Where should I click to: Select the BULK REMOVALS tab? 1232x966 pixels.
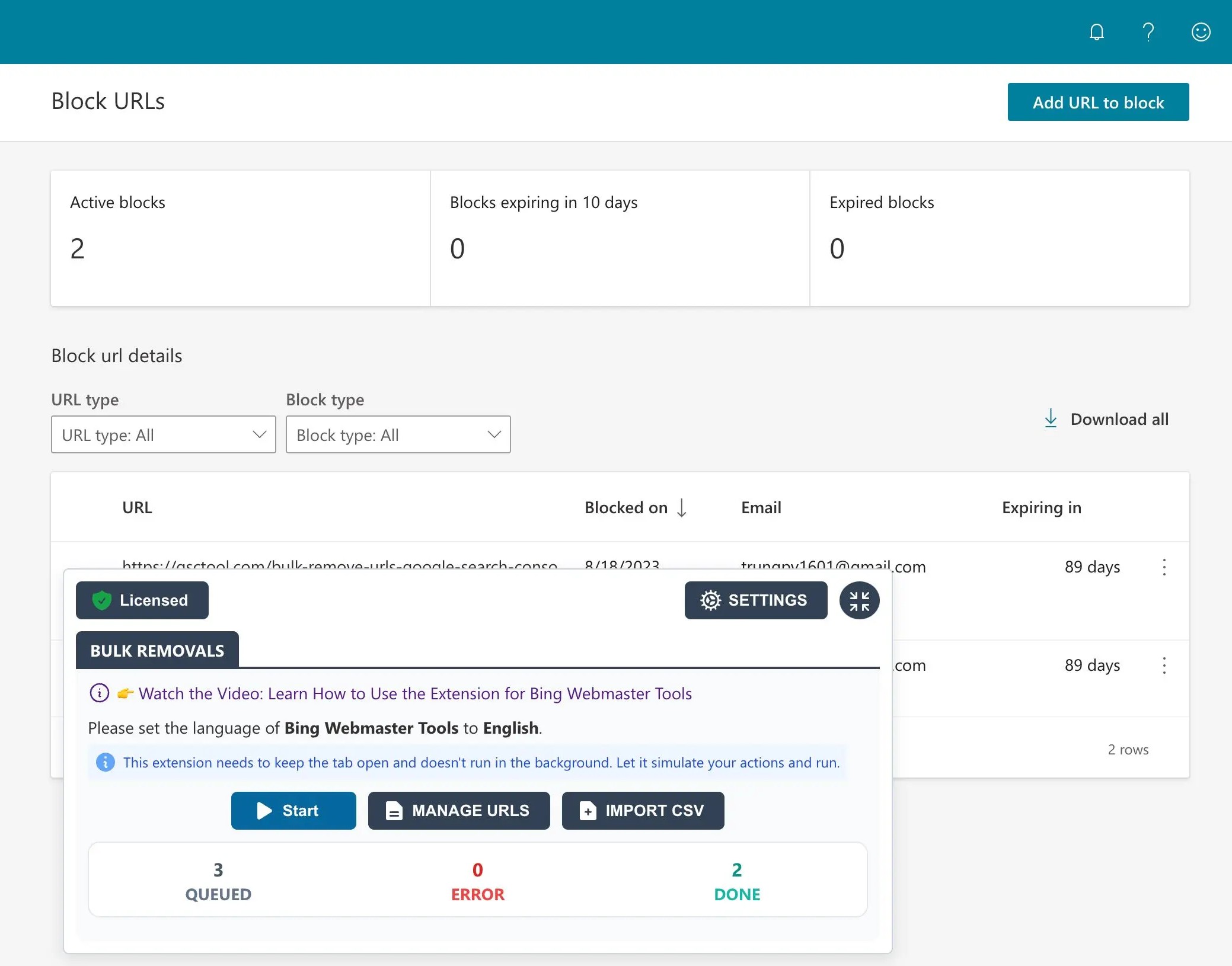(x=157, y=650)
